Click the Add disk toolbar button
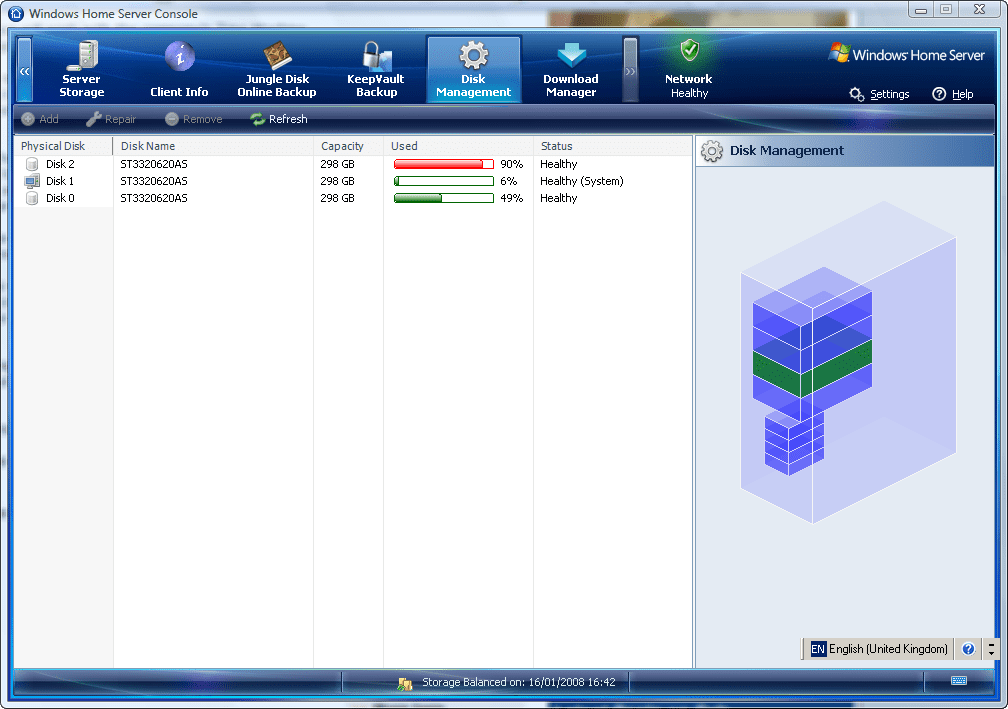1008x709 pixels. click(40, 119)
